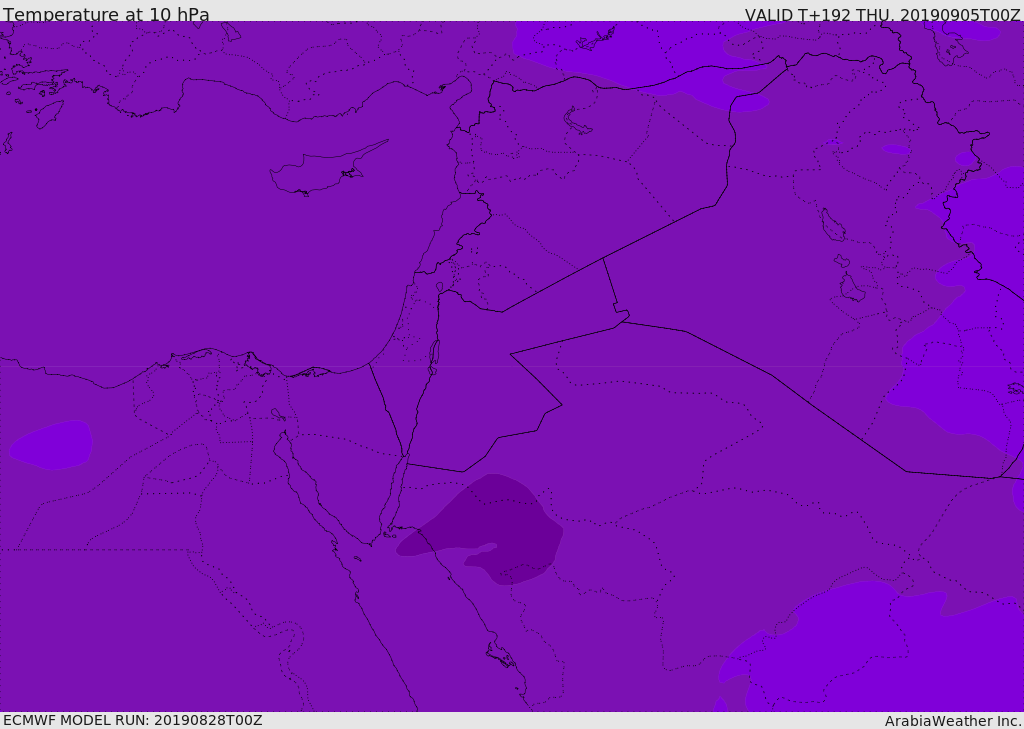This screenshot has height=729, width=1024.
Task: Click the 'Temperature at 10 hPa' title text
Action: [x=106, y=14]
